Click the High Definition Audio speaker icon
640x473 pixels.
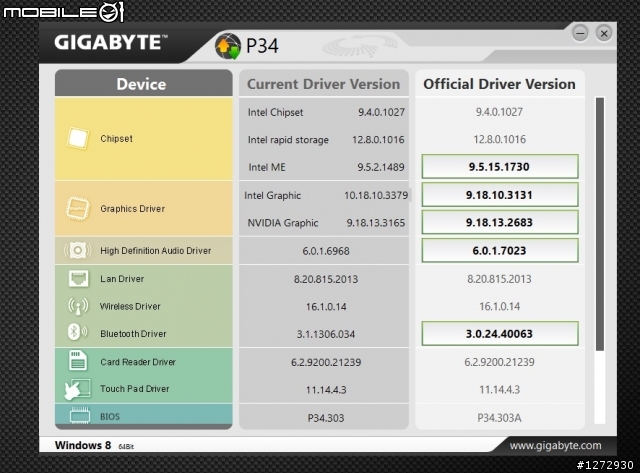point(78,250)
